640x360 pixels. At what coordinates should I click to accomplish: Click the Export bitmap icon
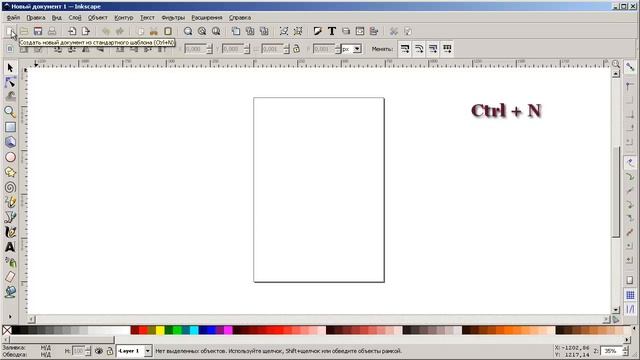pos(86,31)
